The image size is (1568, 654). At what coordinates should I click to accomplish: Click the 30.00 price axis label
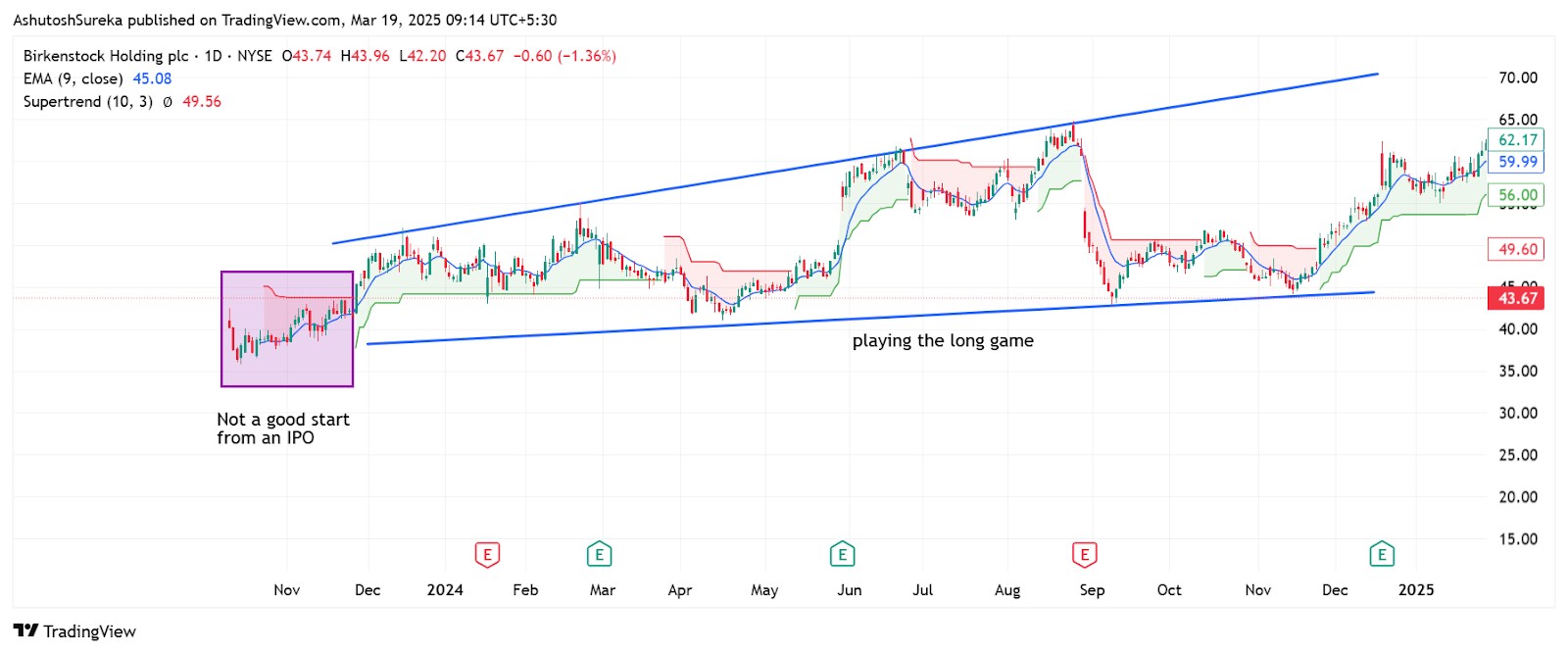tap(1518, 413)
